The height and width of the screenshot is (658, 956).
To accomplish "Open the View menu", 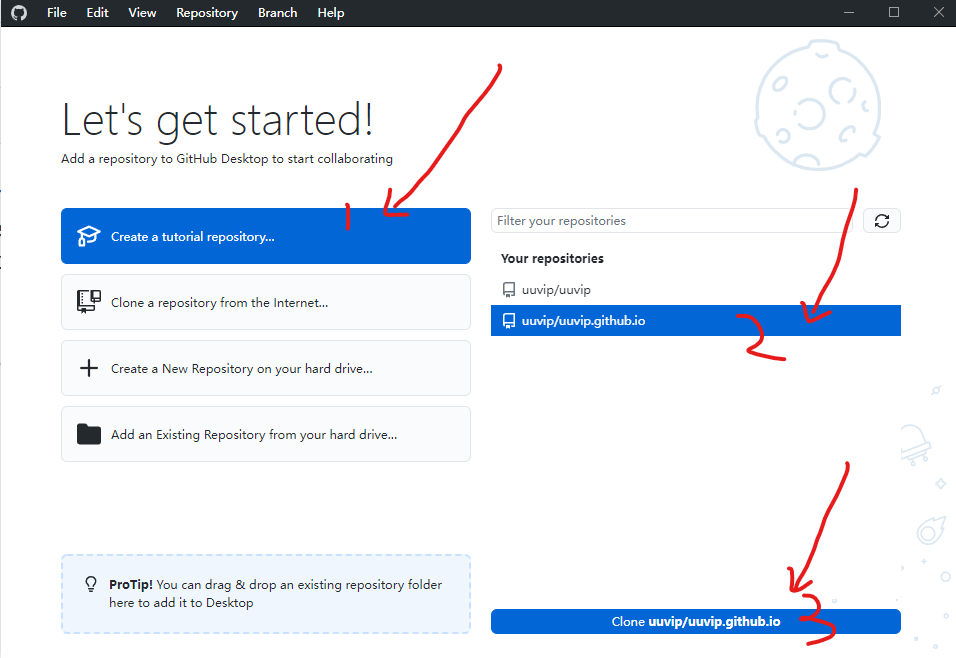I will point(142,13).
